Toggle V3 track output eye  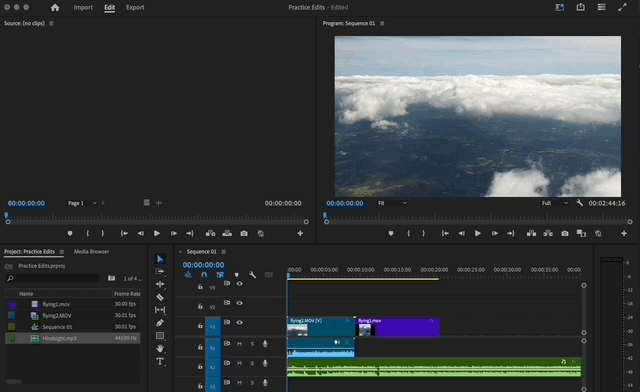240,284
